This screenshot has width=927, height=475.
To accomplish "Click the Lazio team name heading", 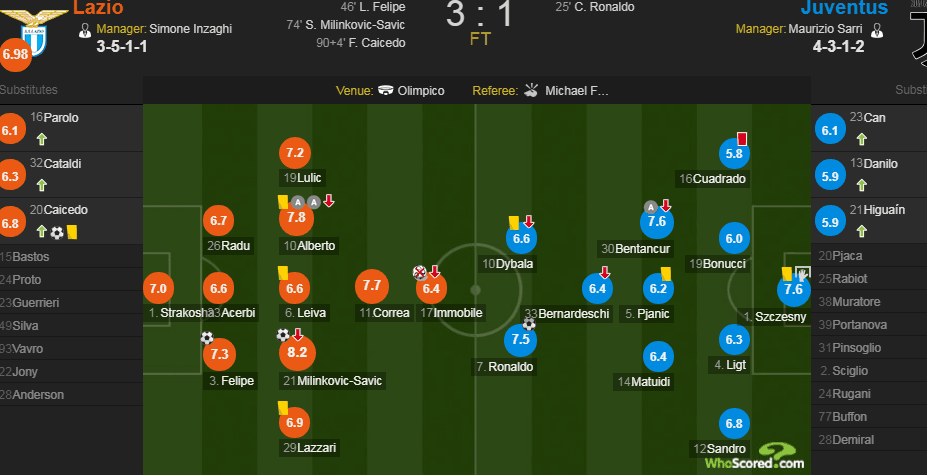I will point(98,8).
